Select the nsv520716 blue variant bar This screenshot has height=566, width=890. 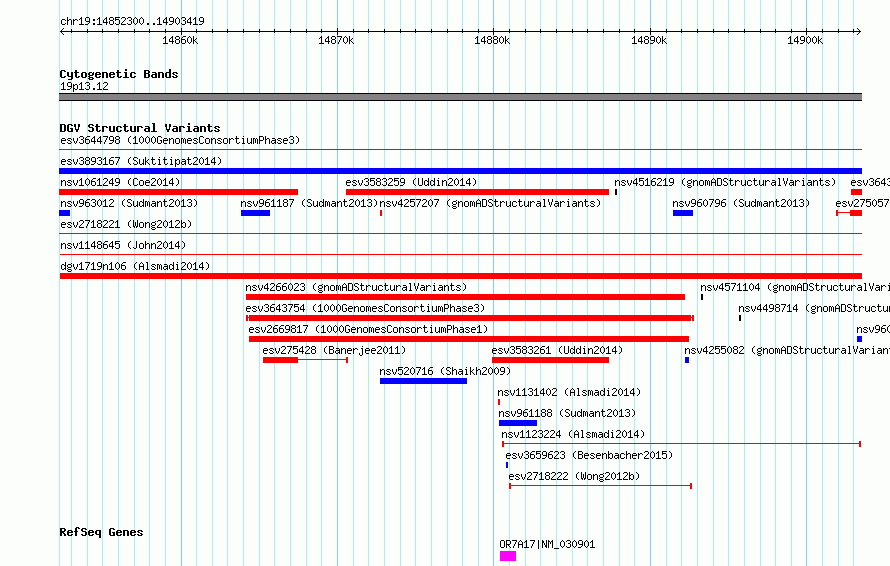click(423, 381)
